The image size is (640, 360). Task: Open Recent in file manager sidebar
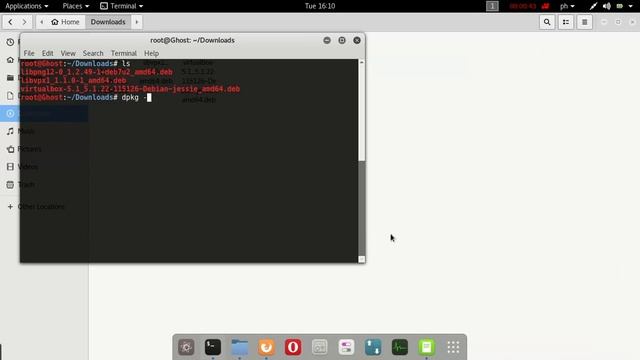[10, 42]
